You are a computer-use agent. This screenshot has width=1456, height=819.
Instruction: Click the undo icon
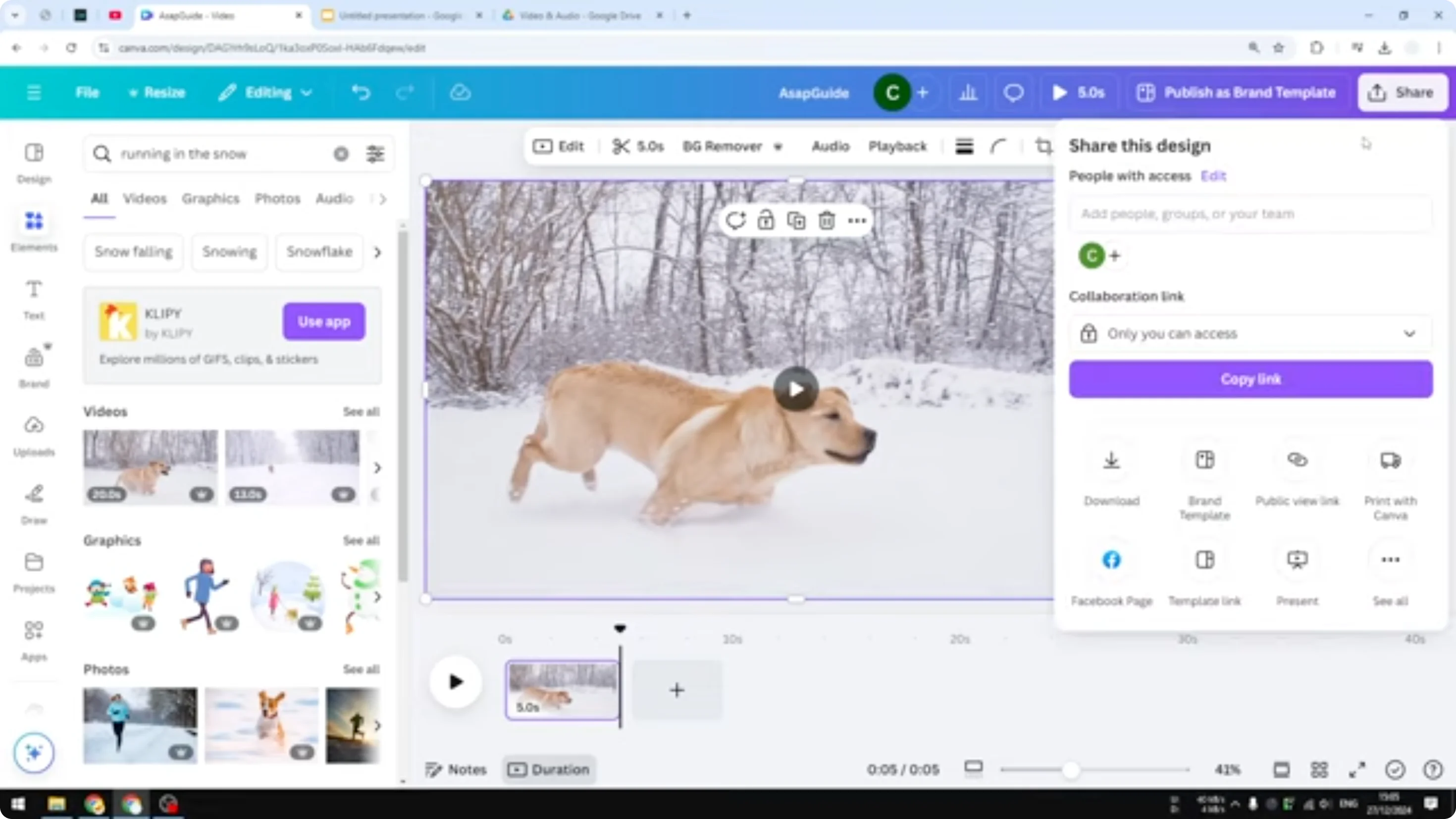pyautogui.click(x=362, y=92)
